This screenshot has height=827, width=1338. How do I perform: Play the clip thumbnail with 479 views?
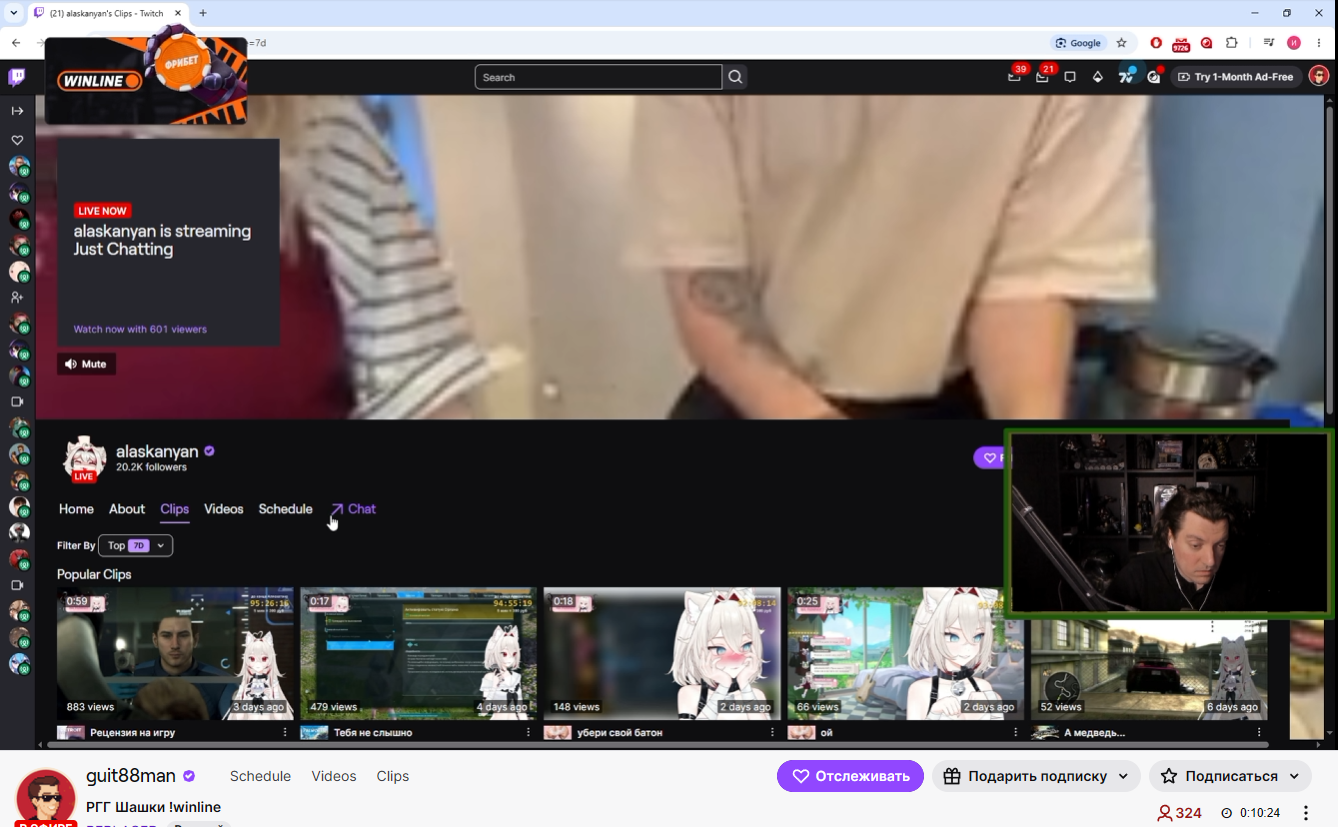419,653
